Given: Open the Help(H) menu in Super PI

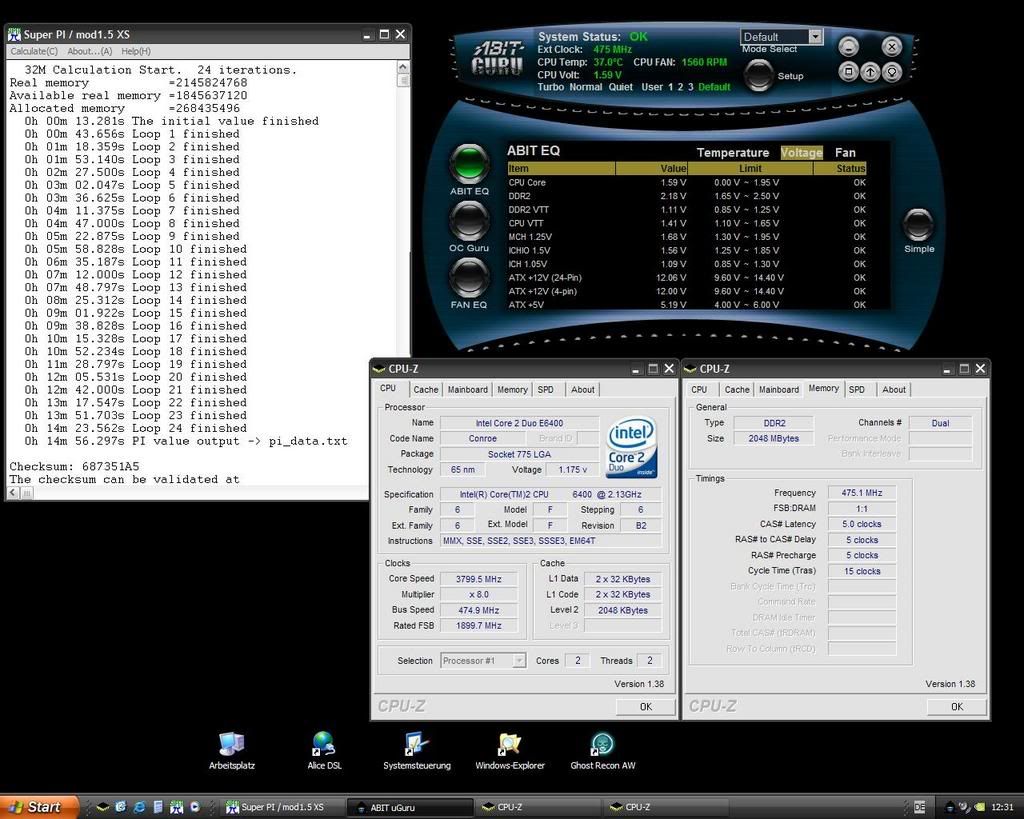Looking at the screenshot, I should pyautogui.click(x=136, y=51).
